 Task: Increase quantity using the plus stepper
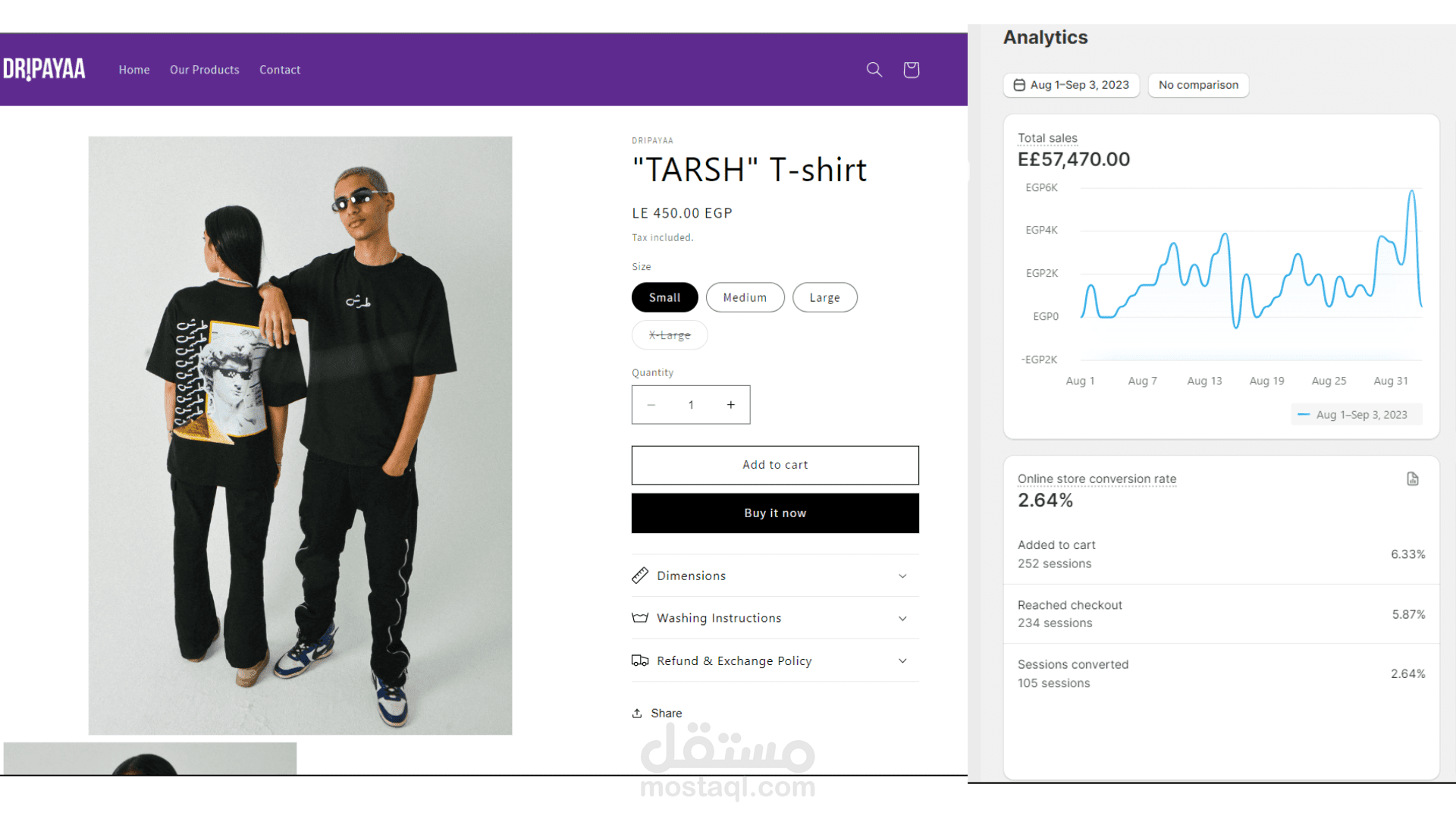[x=730, y=404]
